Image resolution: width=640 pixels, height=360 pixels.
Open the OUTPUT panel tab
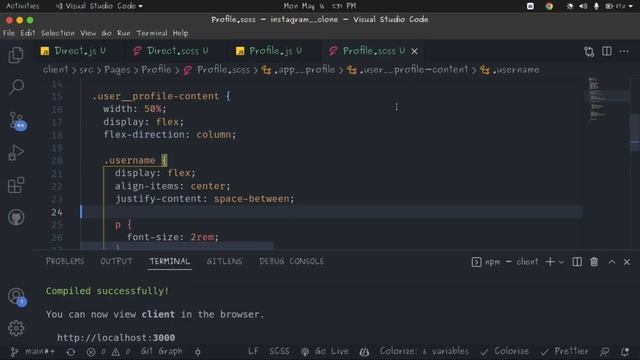click(x=116, y=261)
